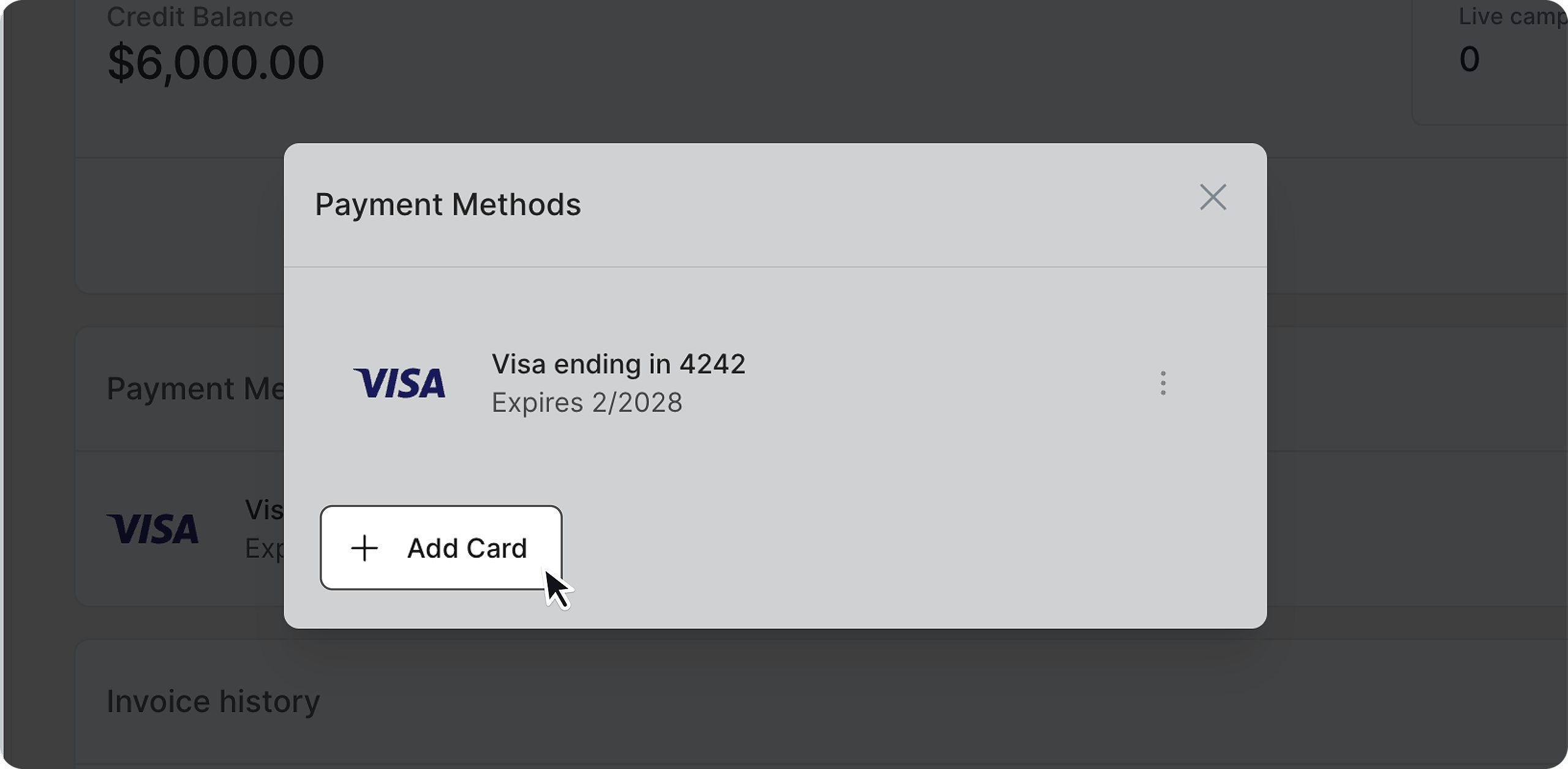This screenshot has width=1568, height=769.
Task: Click the $6,000.00 credit balance amount
Action: pyautogui.click(x=216, y=62)
